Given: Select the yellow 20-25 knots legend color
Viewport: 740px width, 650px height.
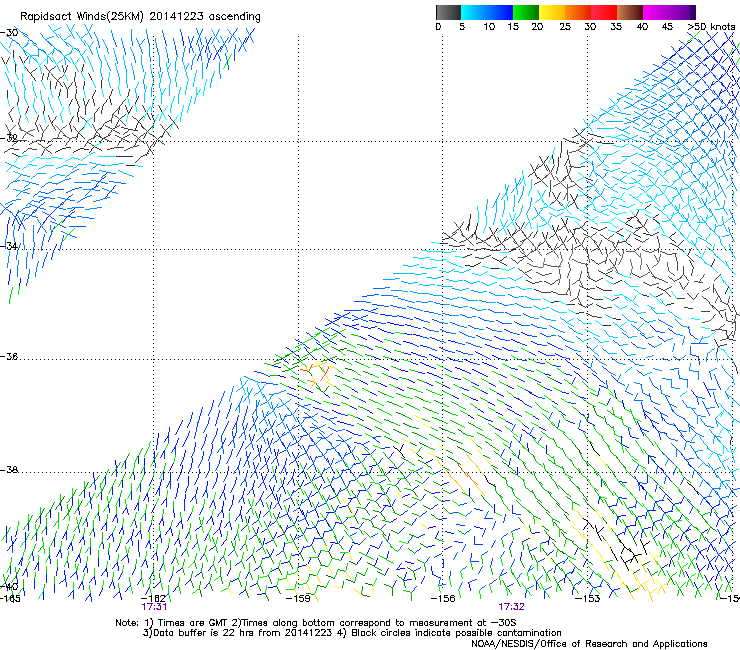Looking at the screenshot, I should click(552, 12).
